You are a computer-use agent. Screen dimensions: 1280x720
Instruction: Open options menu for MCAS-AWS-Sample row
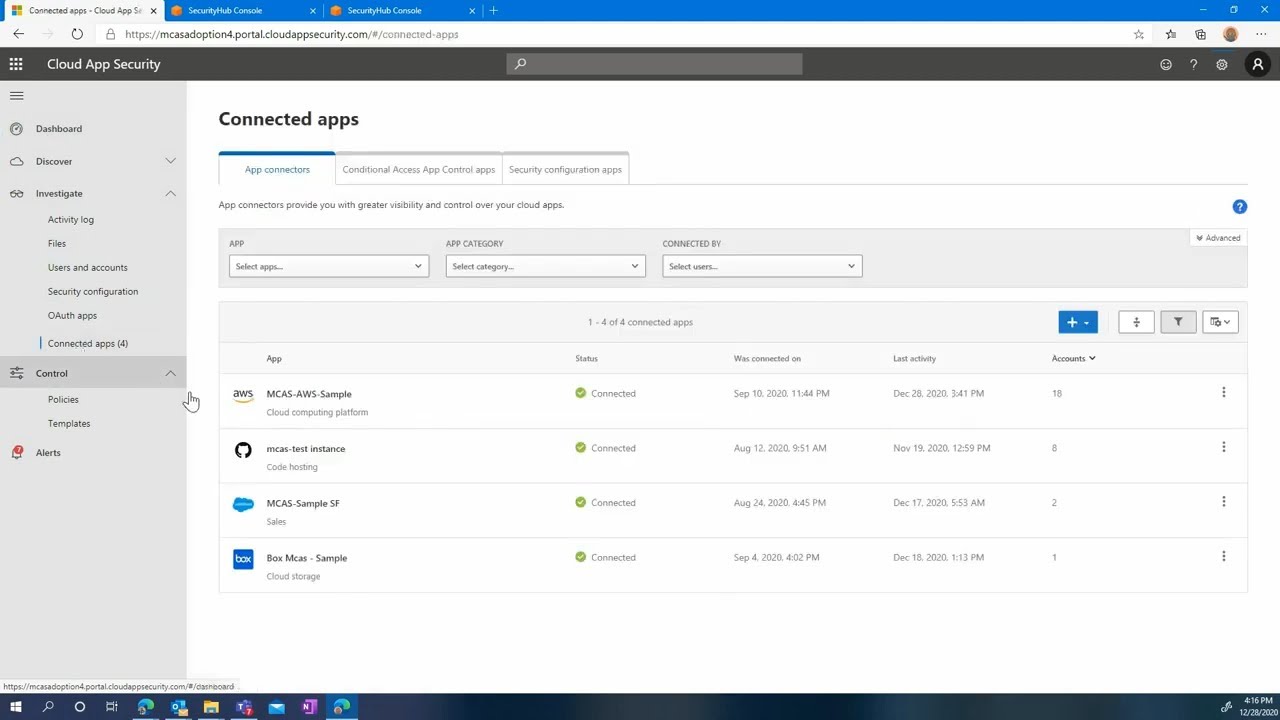1223,393
